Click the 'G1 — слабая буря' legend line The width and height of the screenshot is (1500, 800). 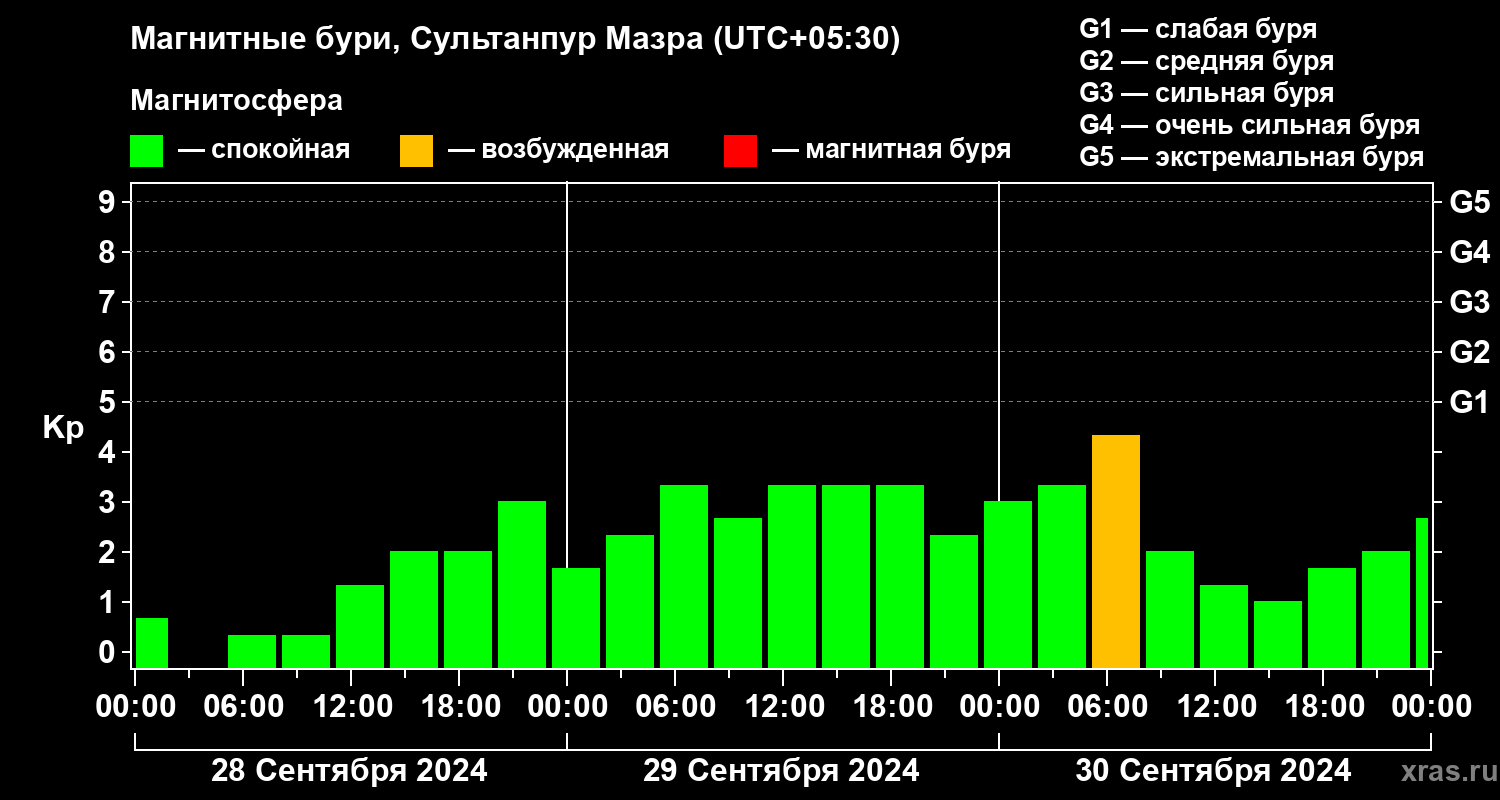(1198, 28)
